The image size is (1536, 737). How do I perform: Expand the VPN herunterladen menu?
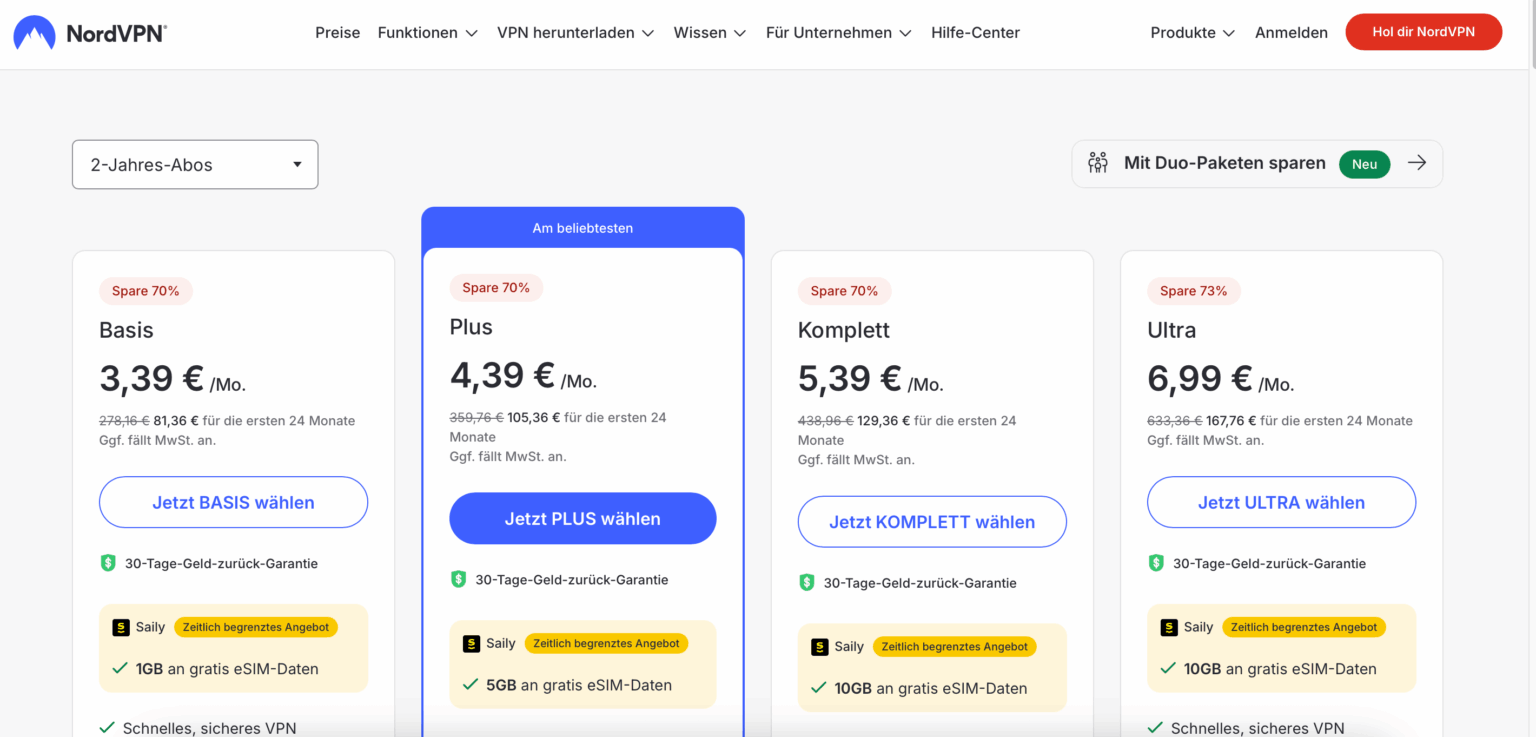tap(576, 33)
